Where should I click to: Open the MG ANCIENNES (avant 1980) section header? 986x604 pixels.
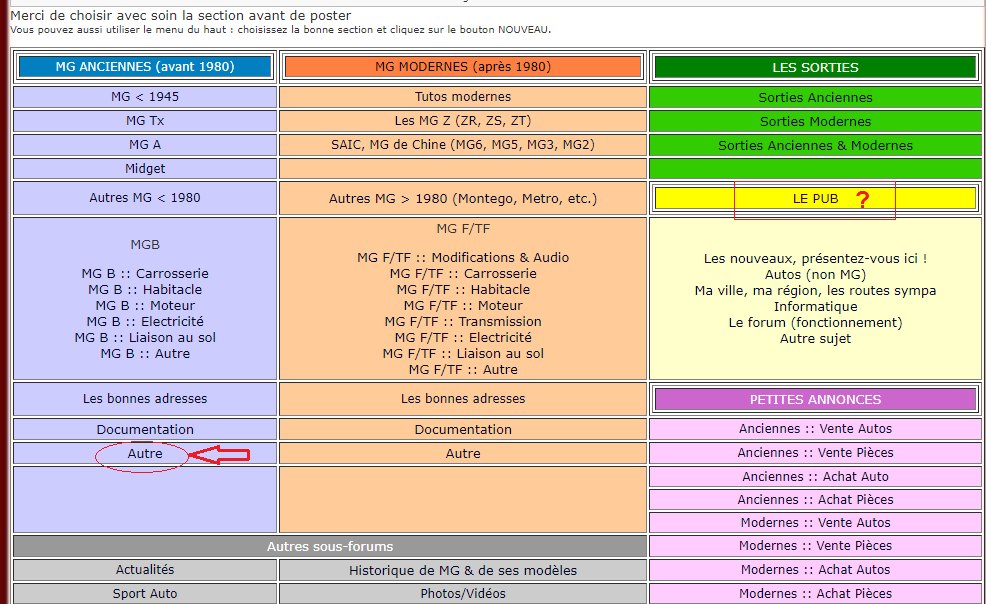point(145,67)
